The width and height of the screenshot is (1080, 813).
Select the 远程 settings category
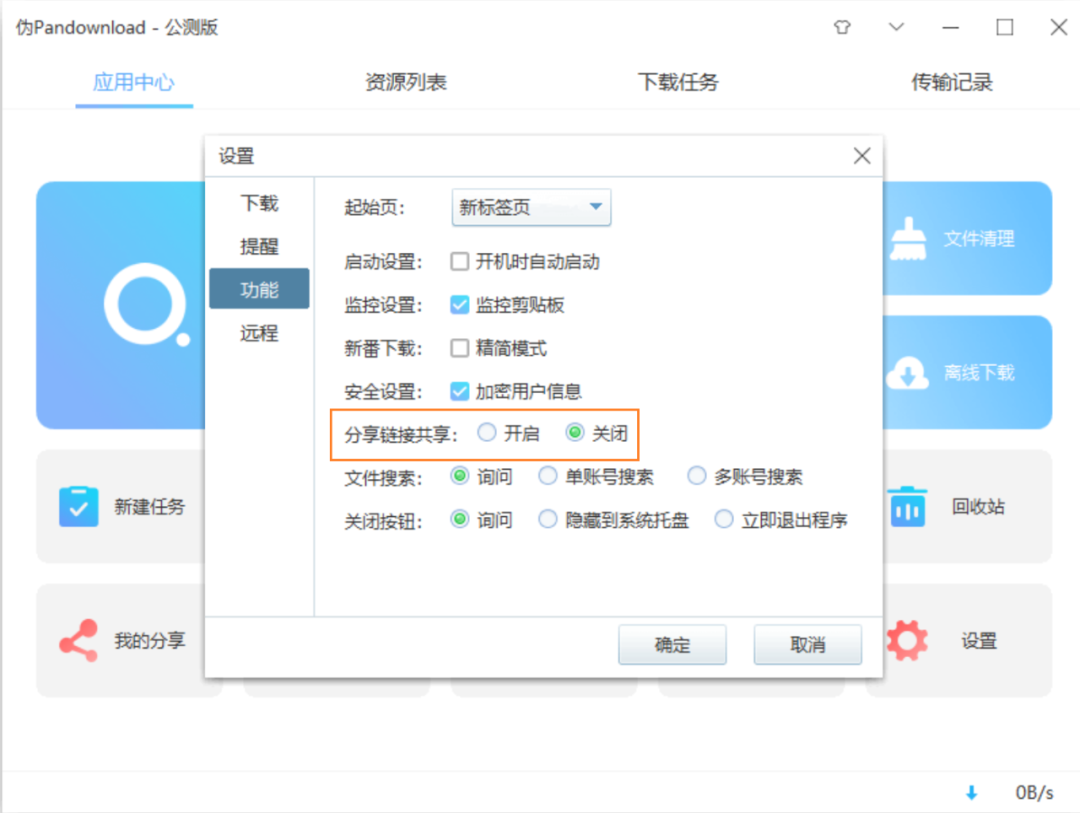tap(258, 333)
